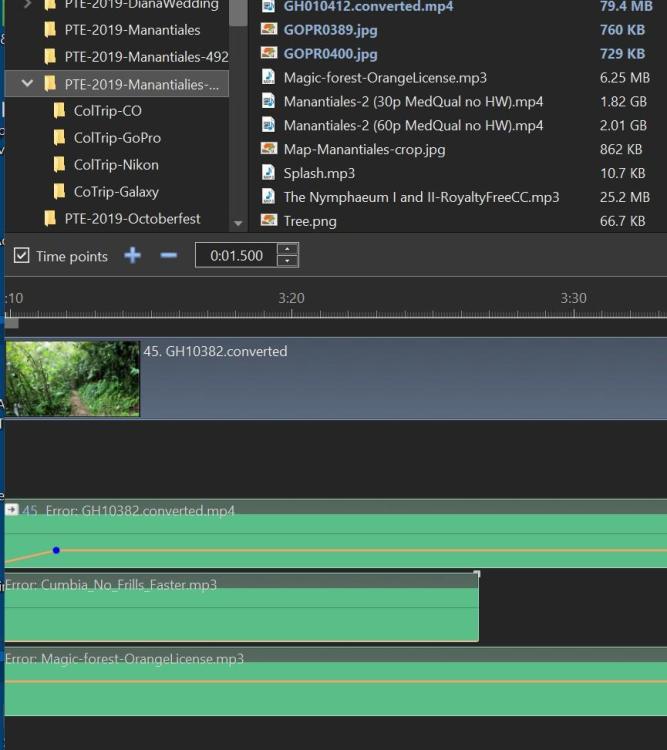Uncheck the Time points checkbox
Image resolution: width=667 pixels, height=750 pixels.
coord(21,256)
